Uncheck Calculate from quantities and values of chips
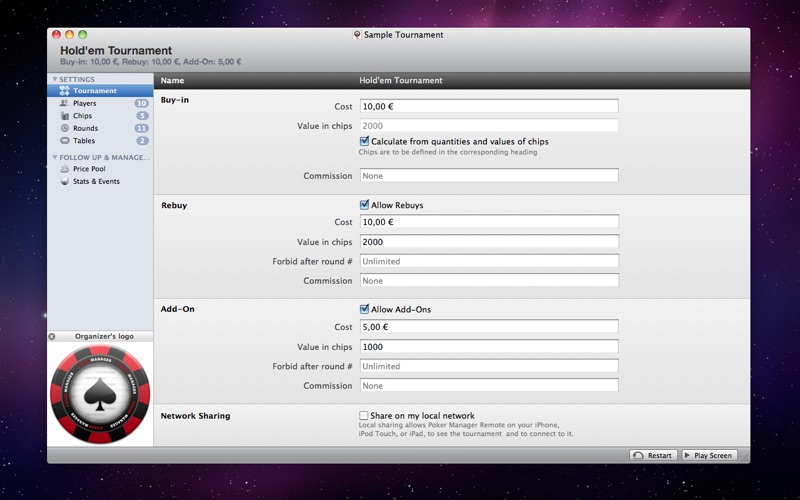 click(x=365, y=141)
